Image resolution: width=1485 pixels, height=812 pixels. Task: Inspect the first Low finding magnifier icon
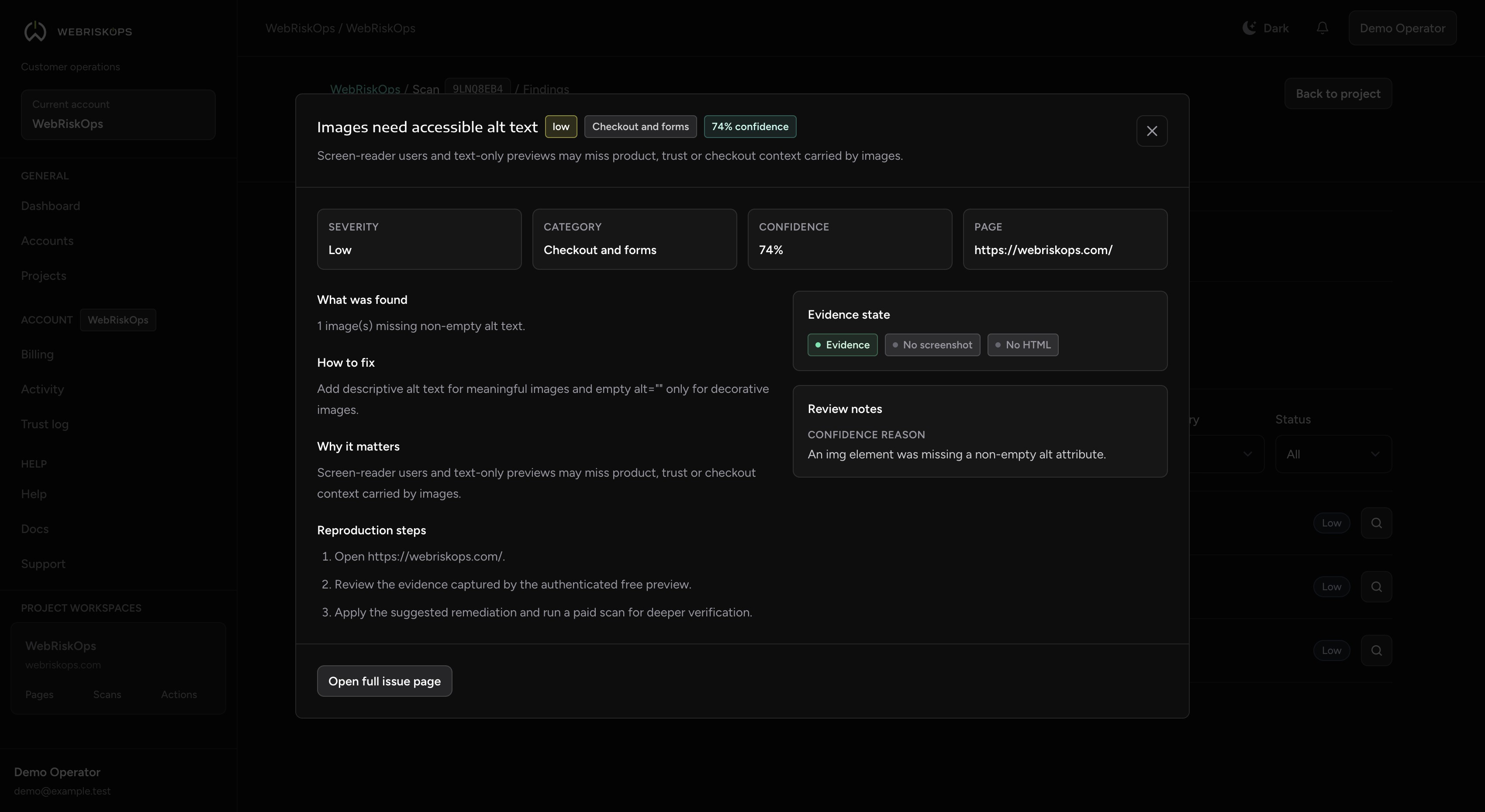pyautogui.click(x=1376, y=523)
